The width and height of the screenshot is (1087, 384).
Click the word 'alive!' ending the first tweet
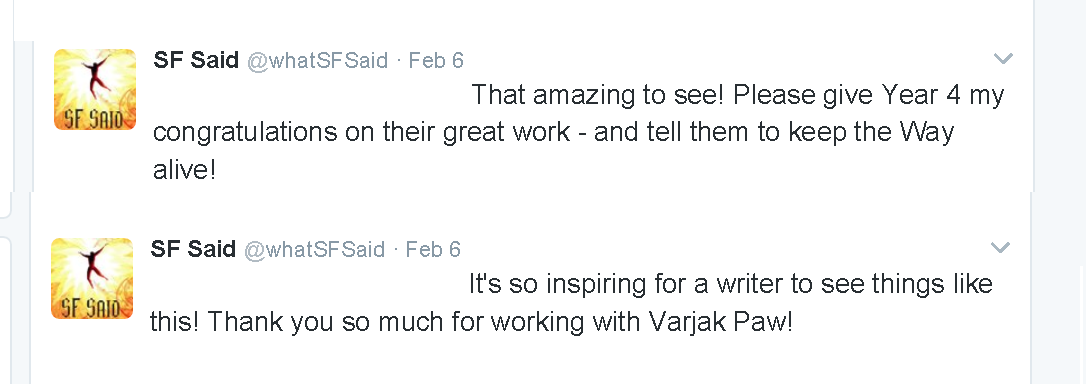click(x=184, y=170)
